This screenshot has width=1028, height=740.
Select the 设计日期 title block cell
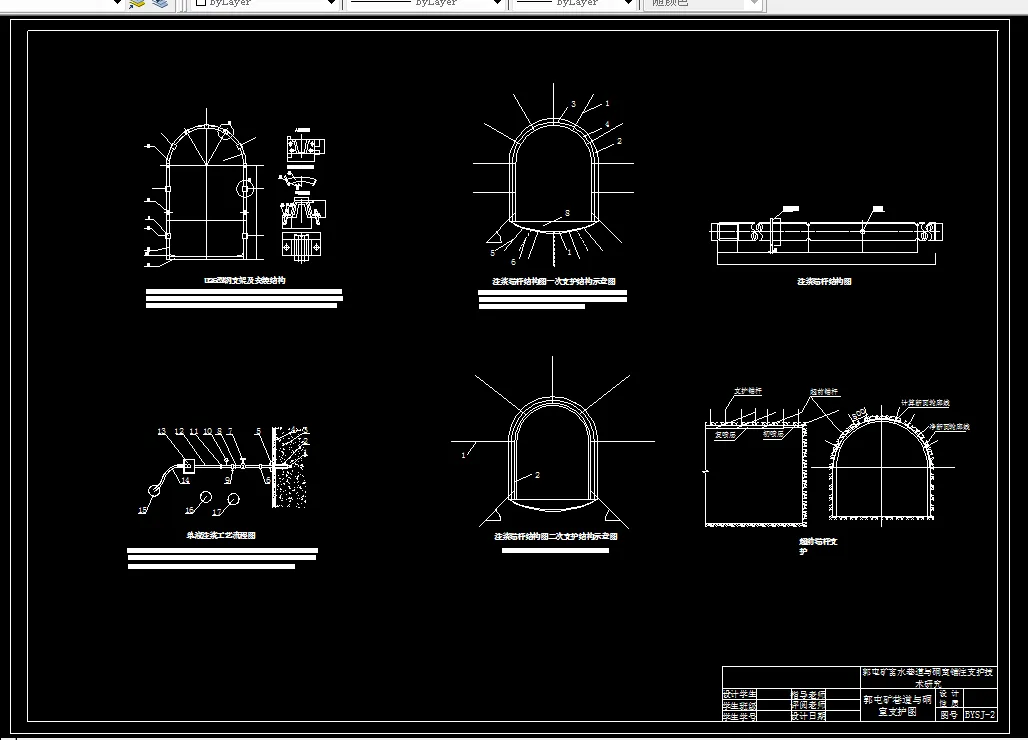click(808, 716)
